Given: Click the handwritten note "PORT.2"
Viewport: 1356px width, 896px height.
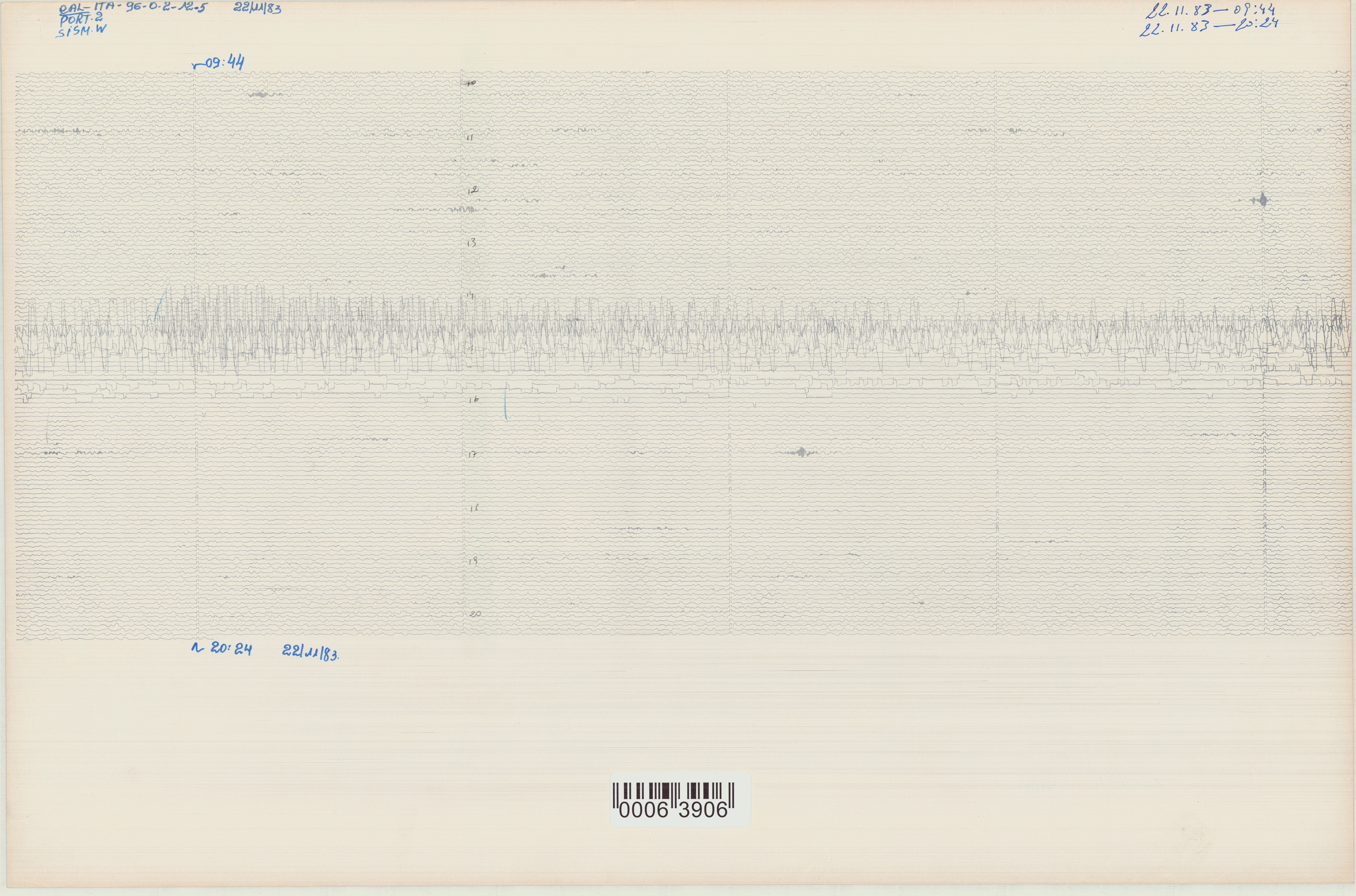Looking at the screenshot, I should click(x=81, y=20).
